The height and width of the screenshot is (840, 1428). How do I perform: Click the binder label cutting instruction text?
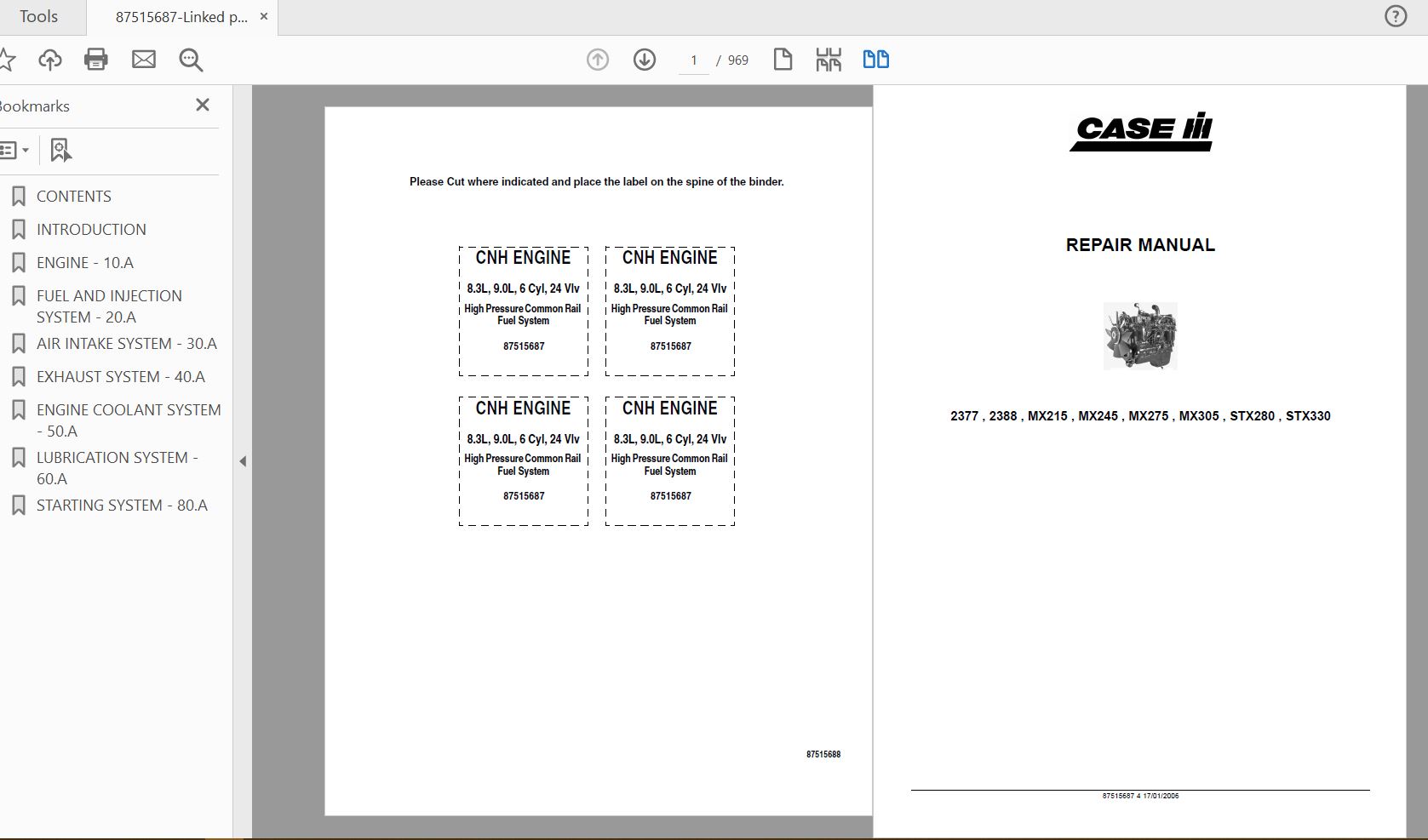click(597, 181)
